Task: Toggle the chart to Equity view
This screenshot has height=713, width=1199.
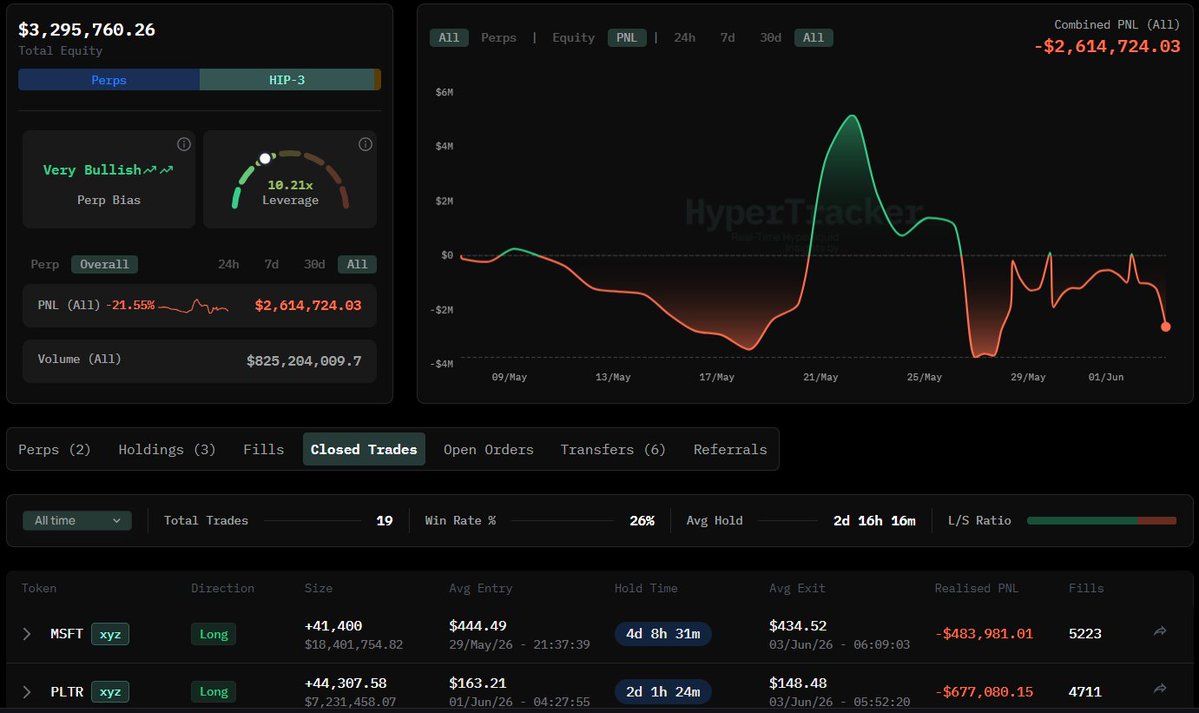Action: [x=573, y=37]
